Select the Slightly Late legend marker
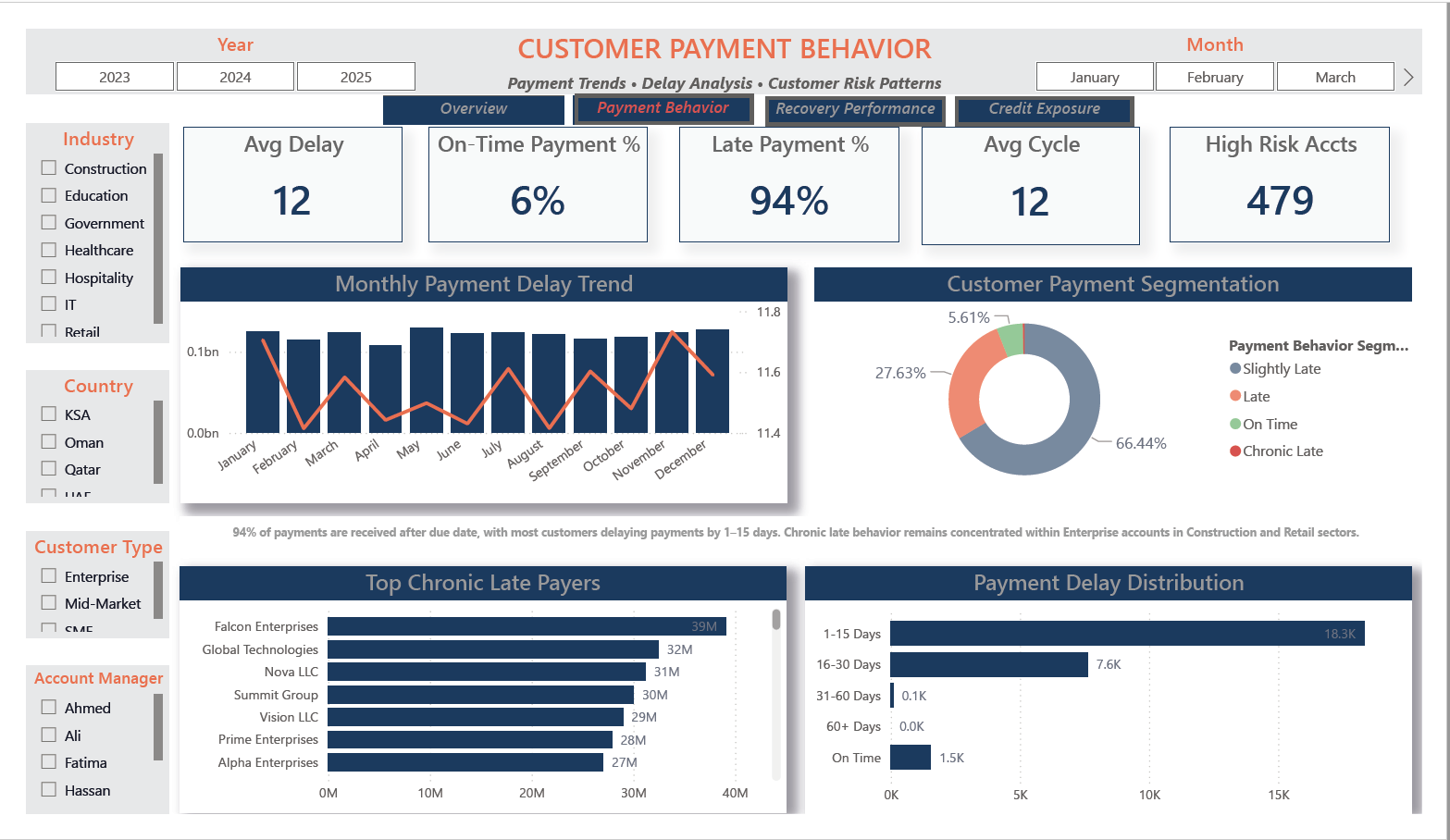 click(1234, 368)
